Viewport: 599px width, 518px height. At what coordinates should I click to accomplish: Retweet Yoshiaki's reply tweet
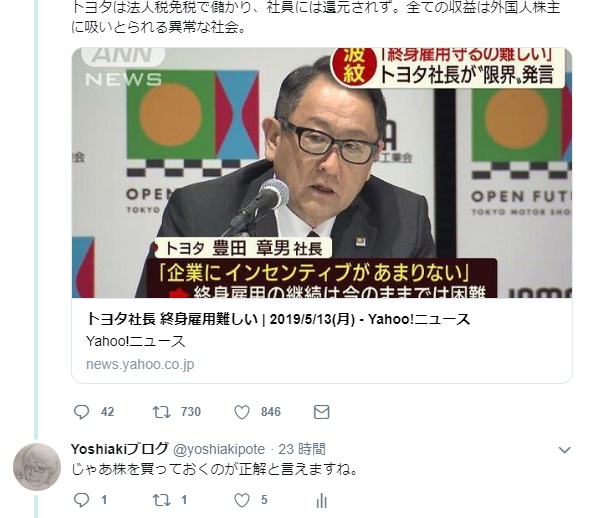tap(162, 500)
